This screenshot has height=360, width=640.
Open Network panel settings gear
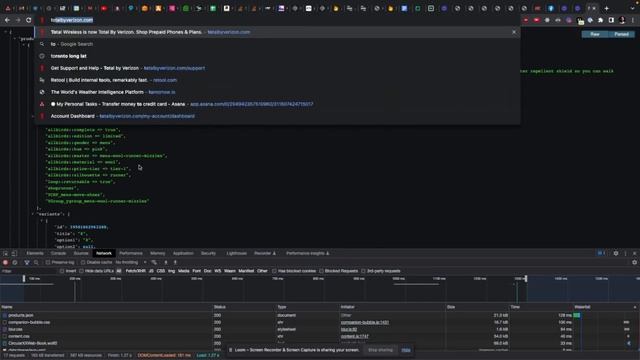634,262
